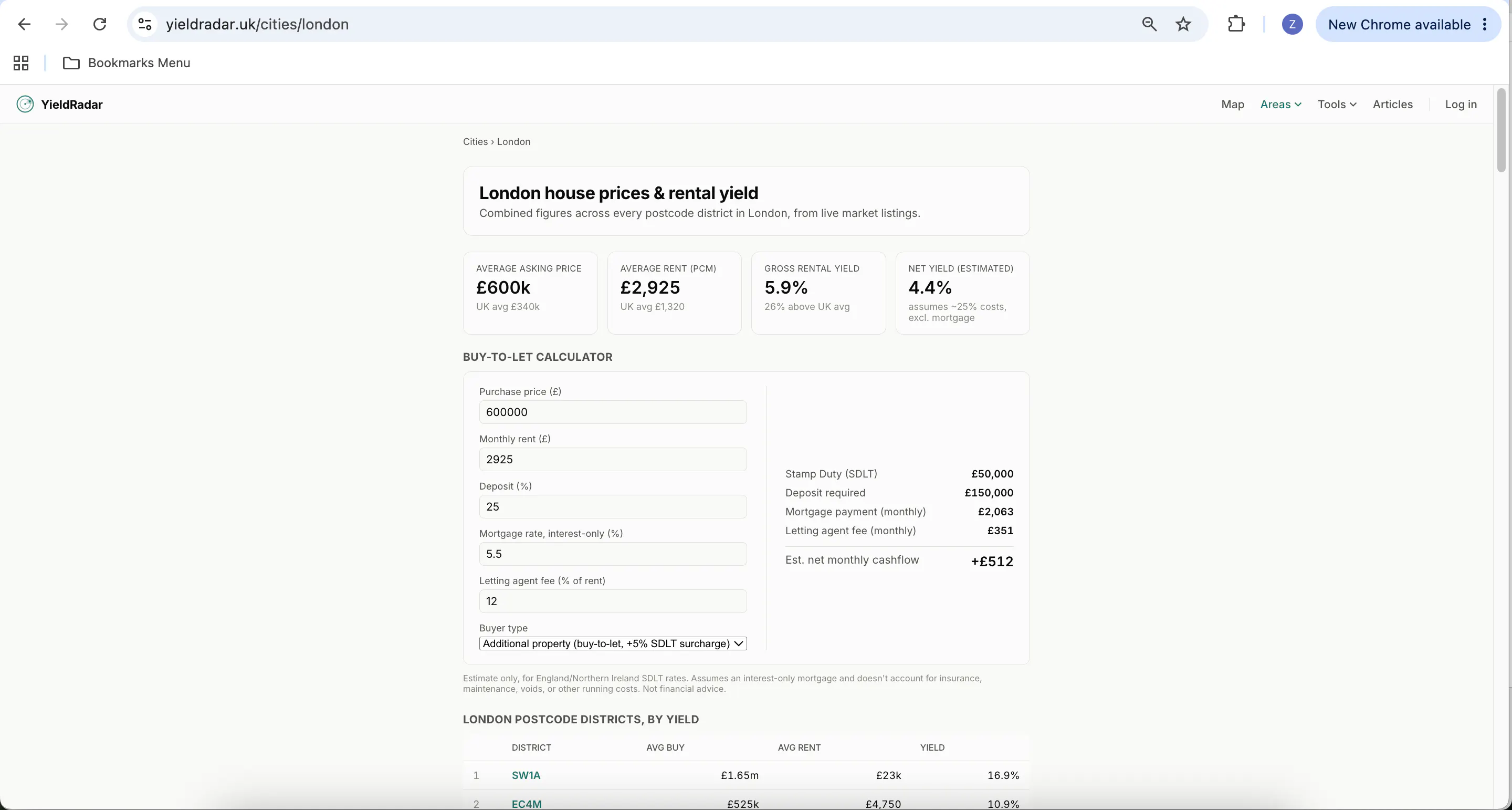Click the zoom magnifier icon in address bar

pyautogui.click(x=1149, y=24)
